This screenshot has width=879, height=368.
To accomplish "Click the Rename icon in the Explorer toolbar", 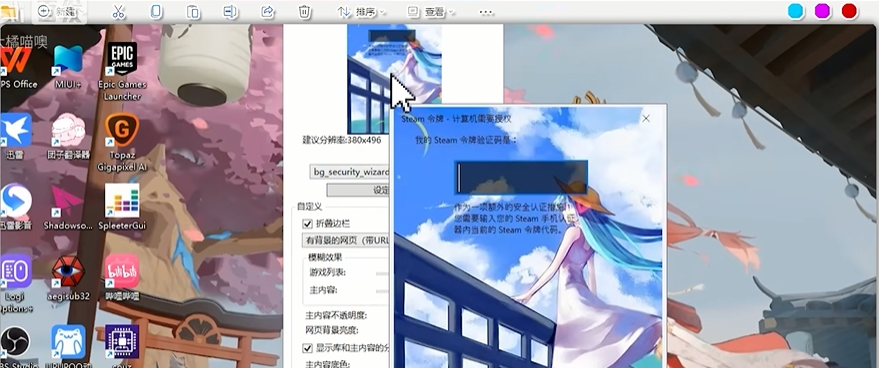I will 230,12.
